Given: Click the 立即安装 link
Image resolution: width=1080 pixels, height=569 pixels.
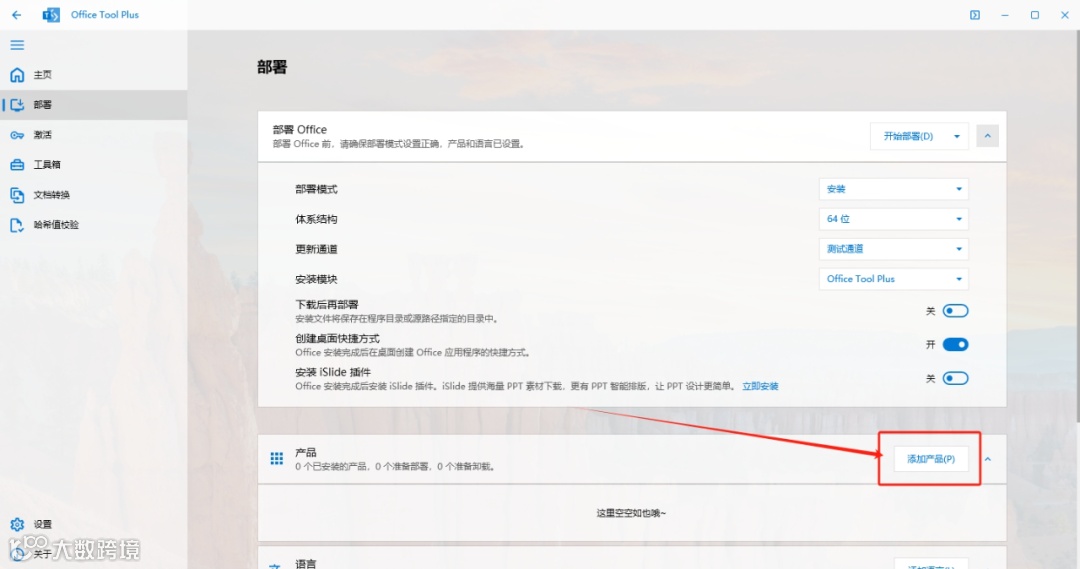Looking at the screenshot, I should click(x=760, y=386).
